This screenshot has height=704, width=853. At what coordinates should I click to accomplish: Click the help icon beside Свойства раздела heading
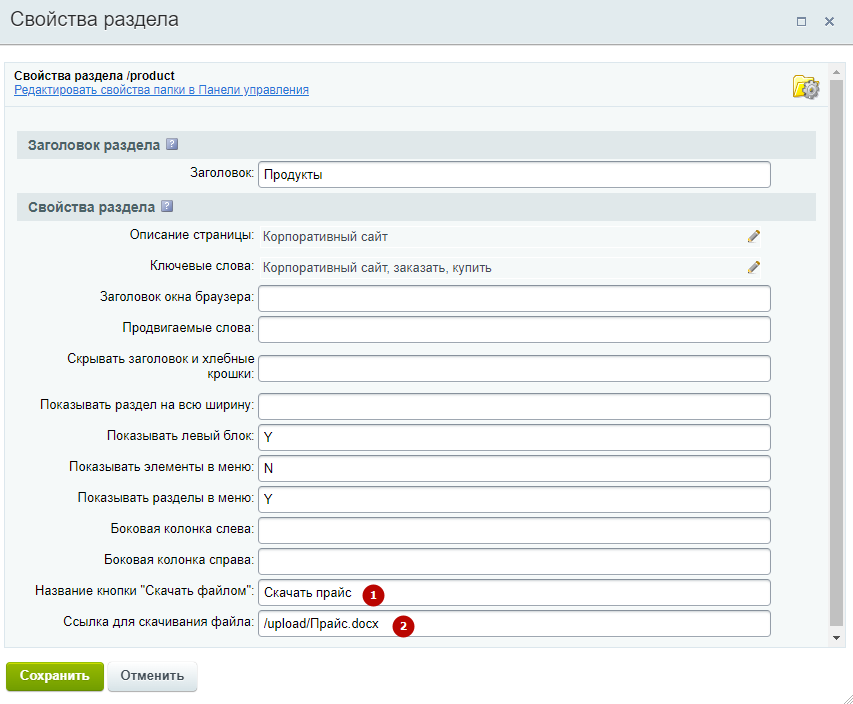tap(167, 206)
